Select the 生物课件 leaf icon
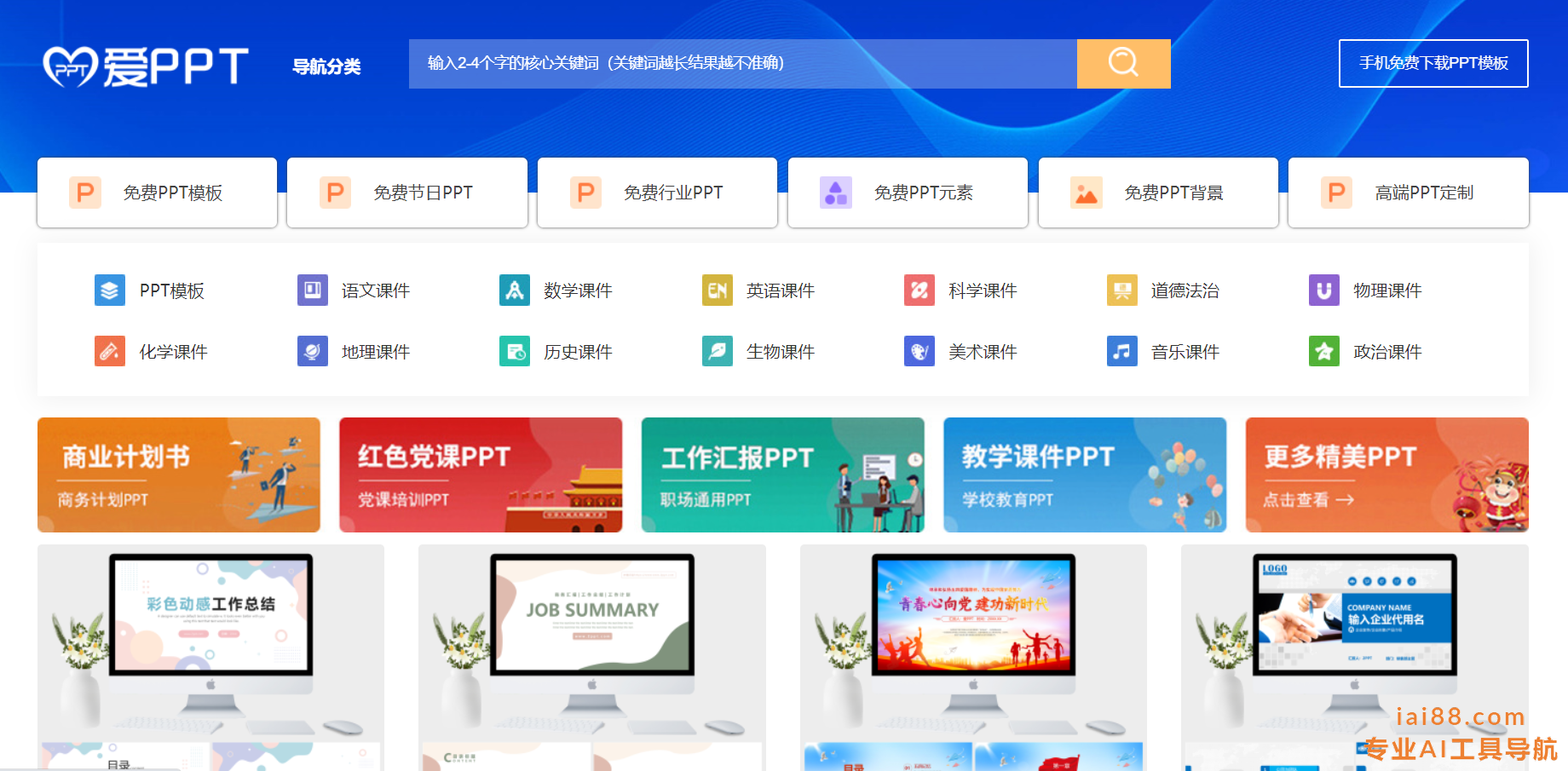 [x=717, y=350]
